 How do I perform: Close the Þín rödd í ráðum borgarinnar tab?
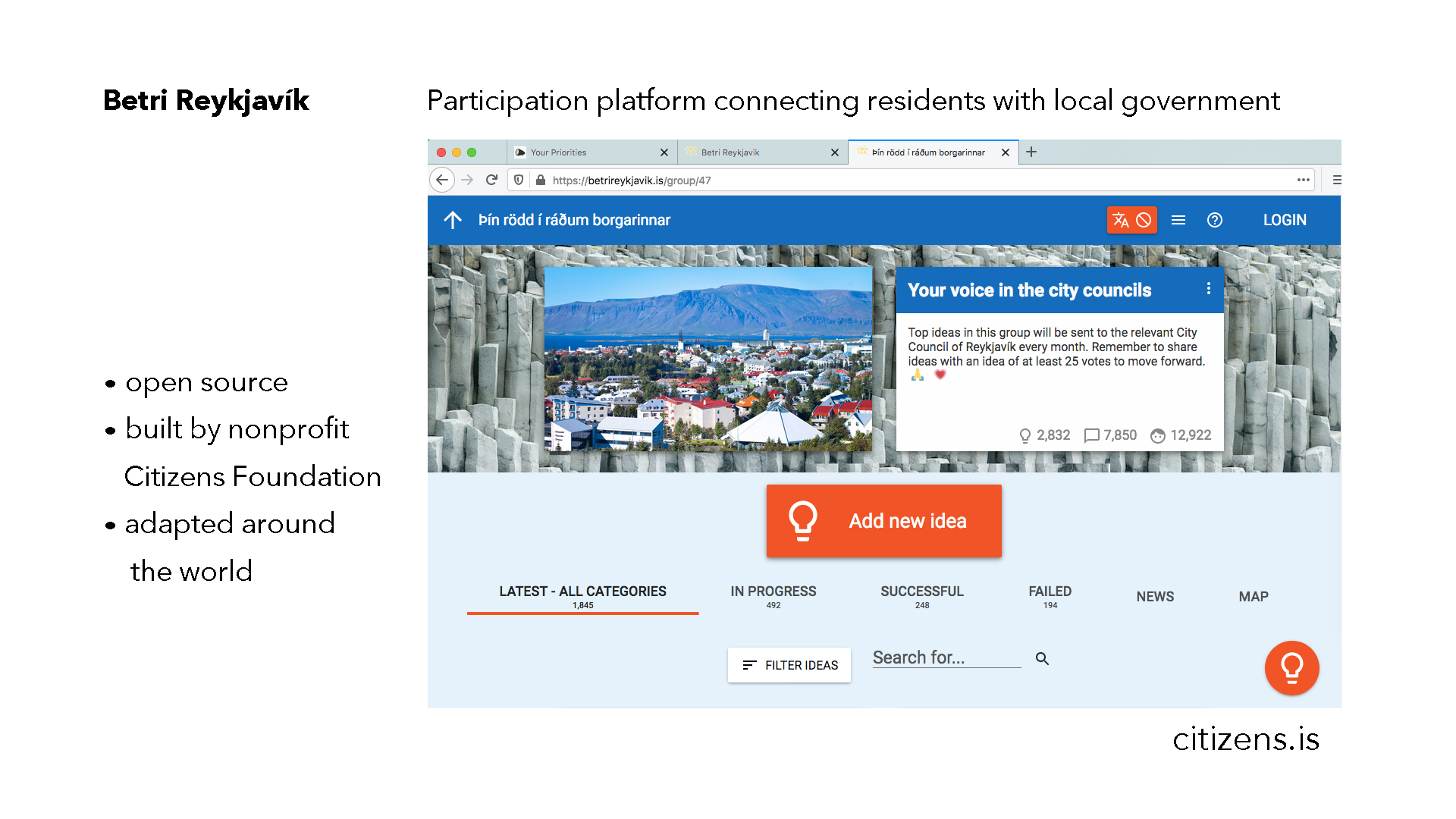1006,152
